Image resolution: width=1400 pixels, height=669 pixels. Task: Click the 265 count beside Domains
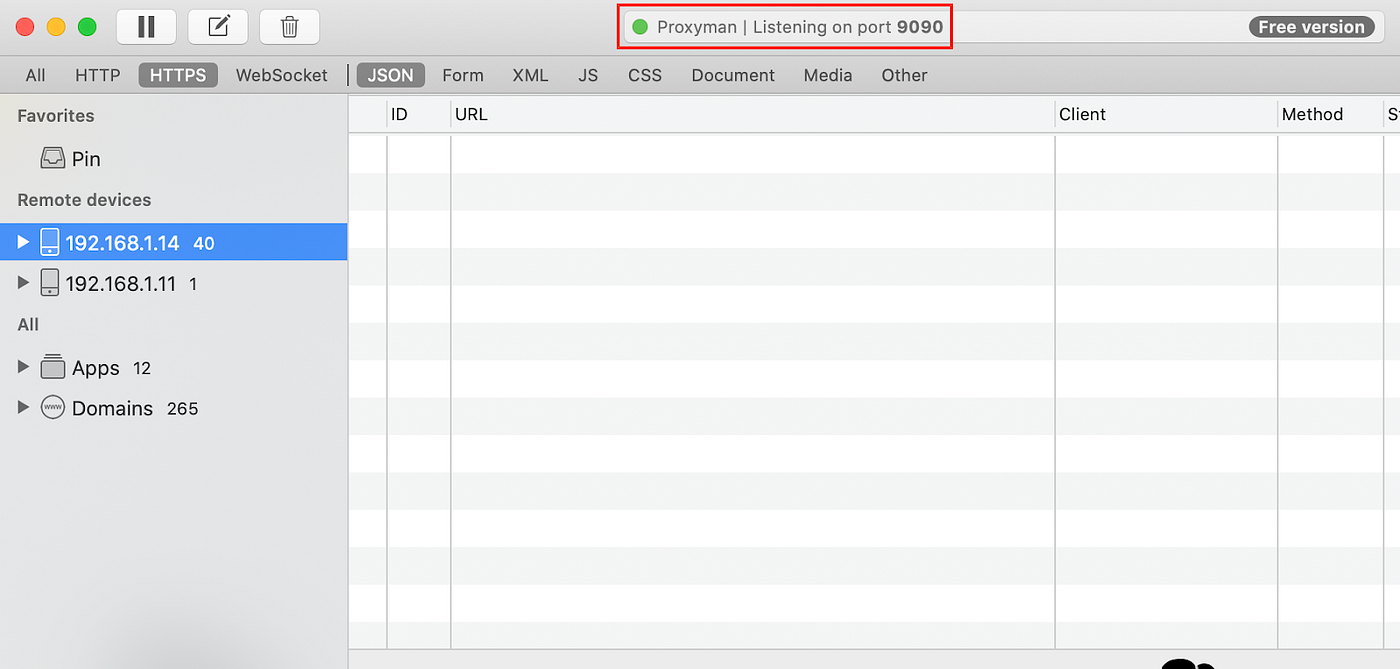(183, 408)
